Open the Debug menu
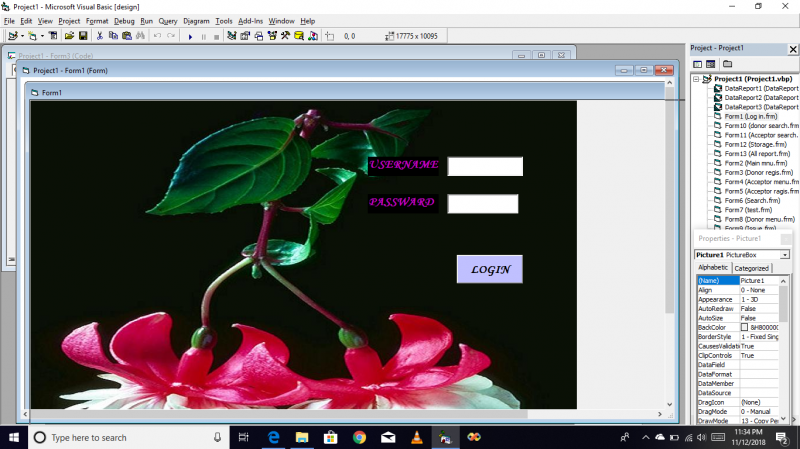The width and height of the screenshot is (800, 449). [124, 21]
